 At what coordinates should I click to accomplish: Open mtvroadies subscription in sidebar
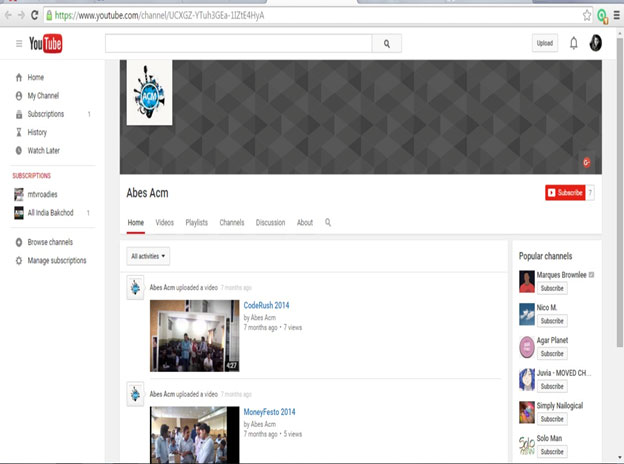point(42,194)
